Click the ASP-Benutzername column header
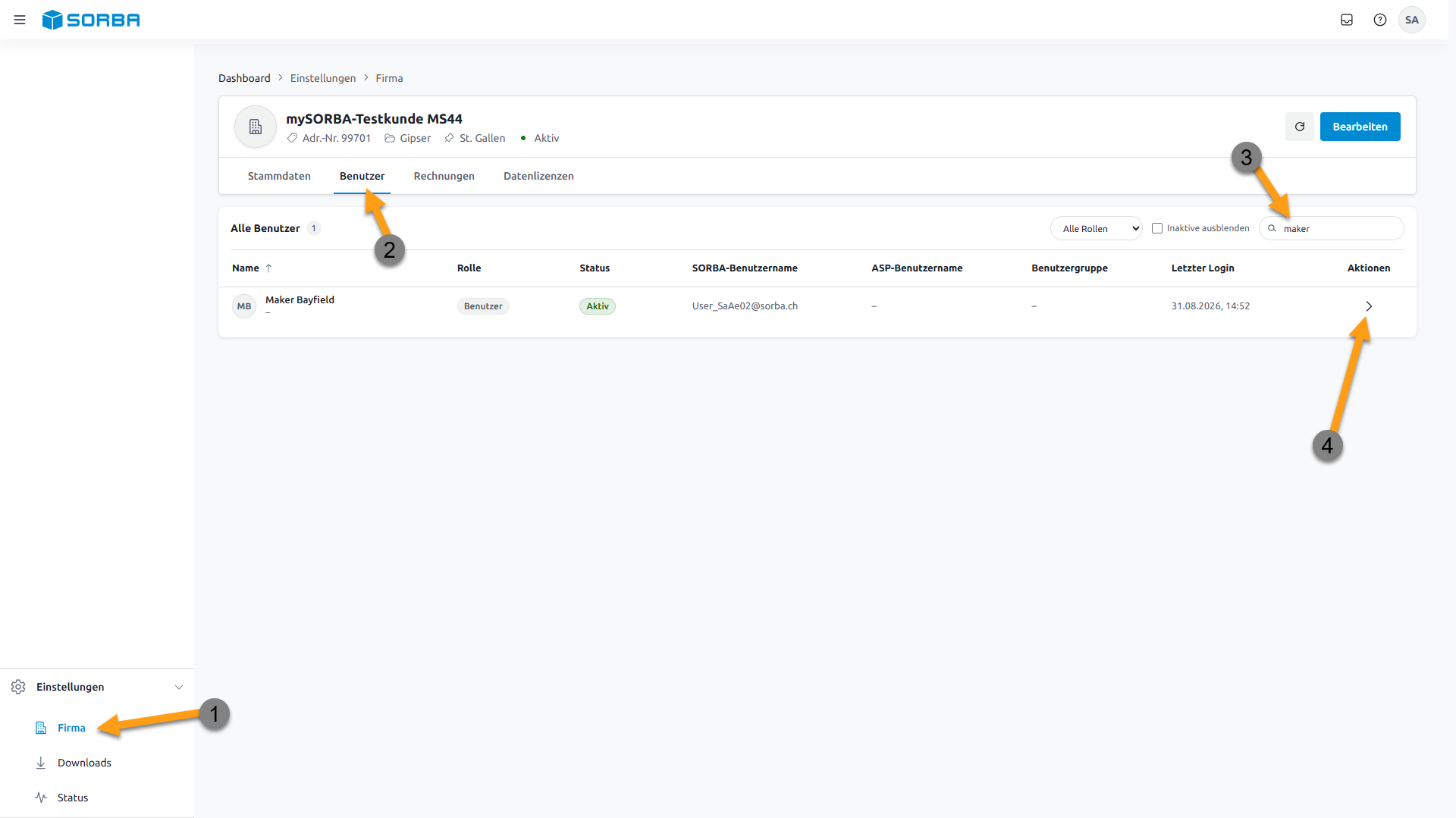1456x818 pixels. click(x=917, y=268)
